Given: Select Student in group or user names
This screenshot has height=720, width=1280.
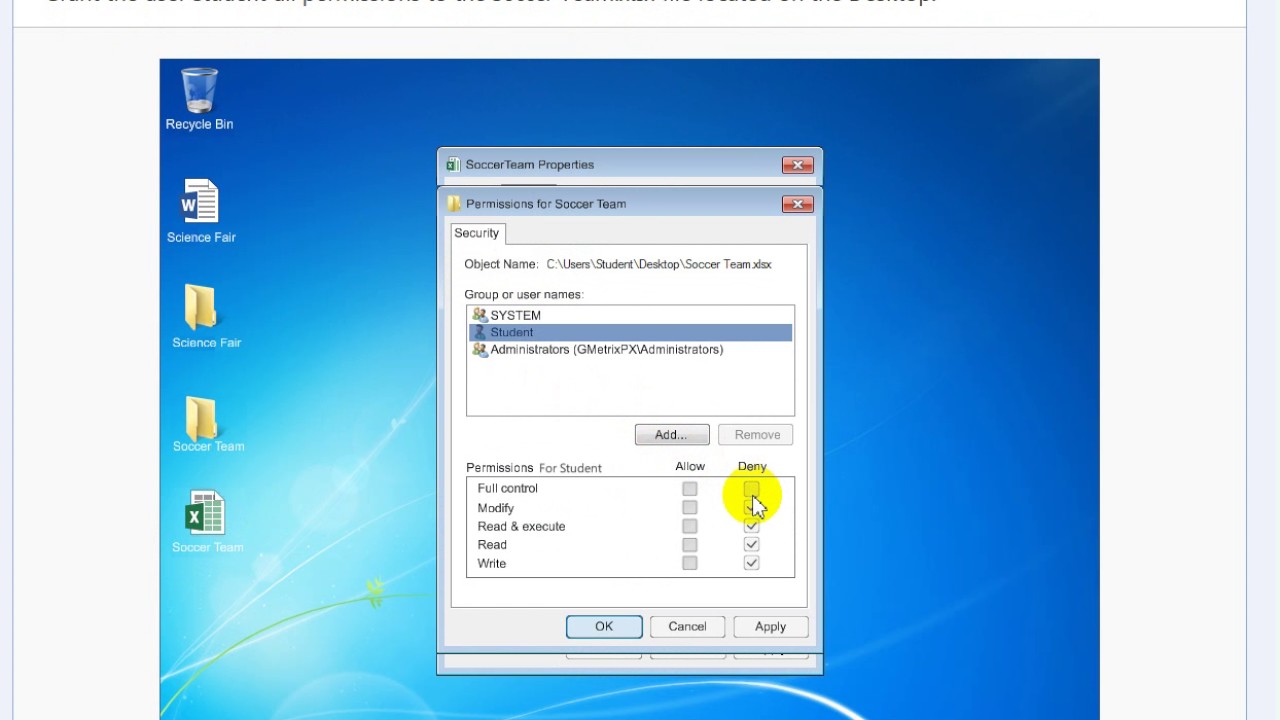Looking at the screenshot, I should [x=630, y=332].
